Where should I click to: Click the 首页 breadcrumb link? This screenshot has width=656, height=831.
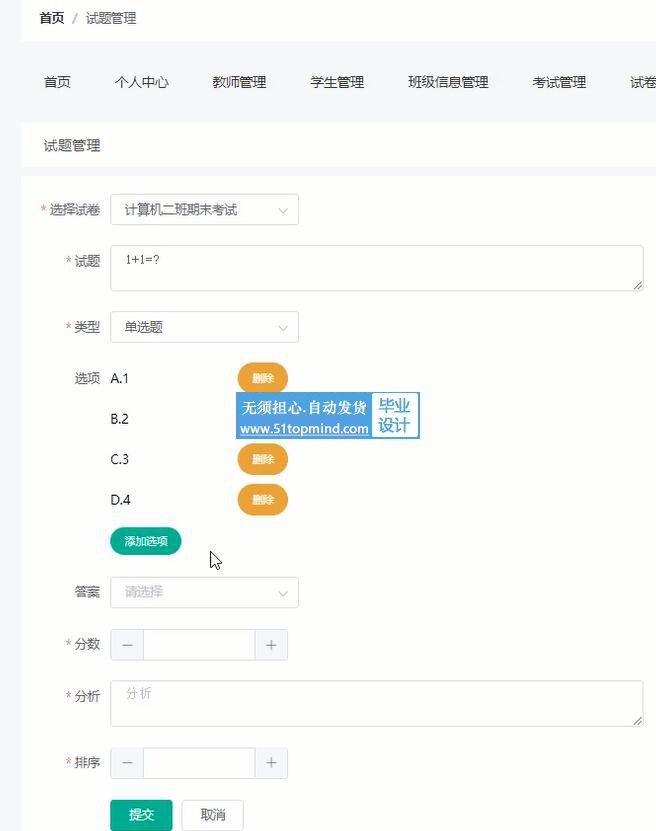(x=52, y=18)
